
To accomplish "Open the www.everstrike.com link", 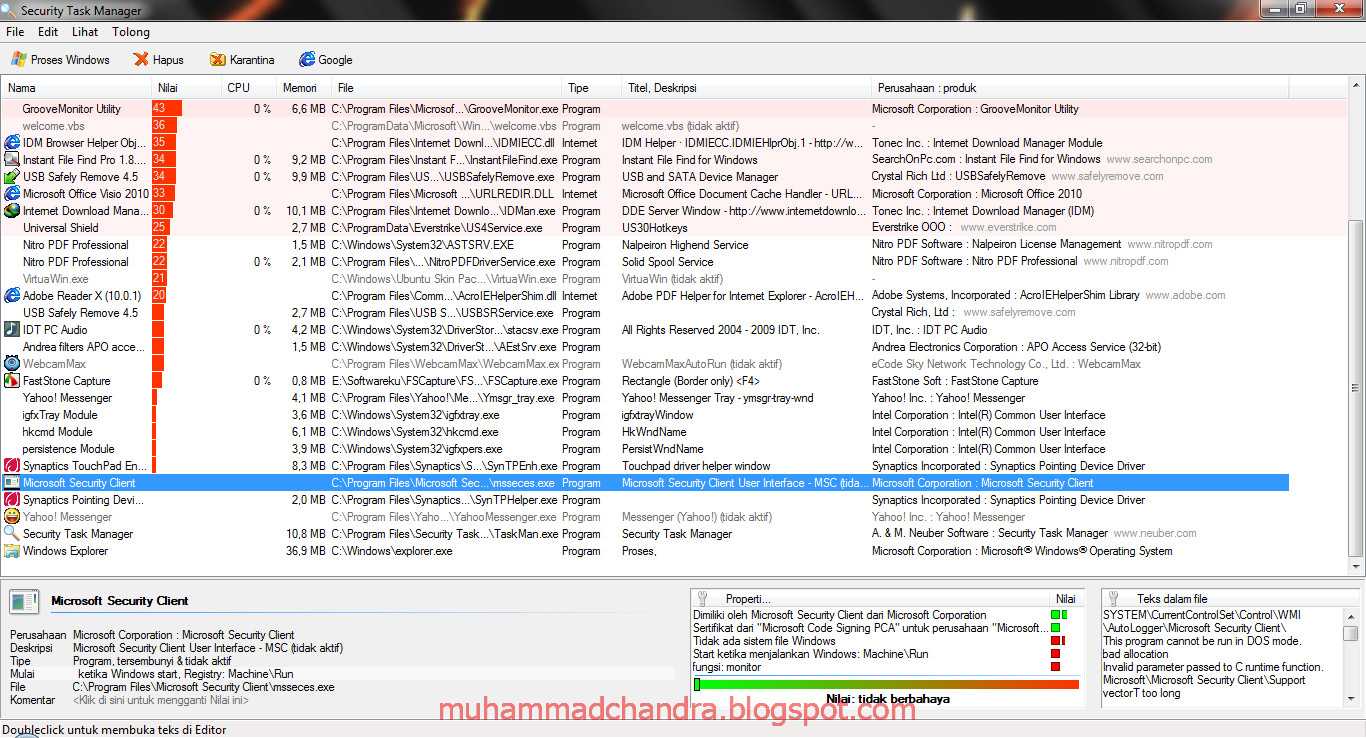I will click(1008, 228).
